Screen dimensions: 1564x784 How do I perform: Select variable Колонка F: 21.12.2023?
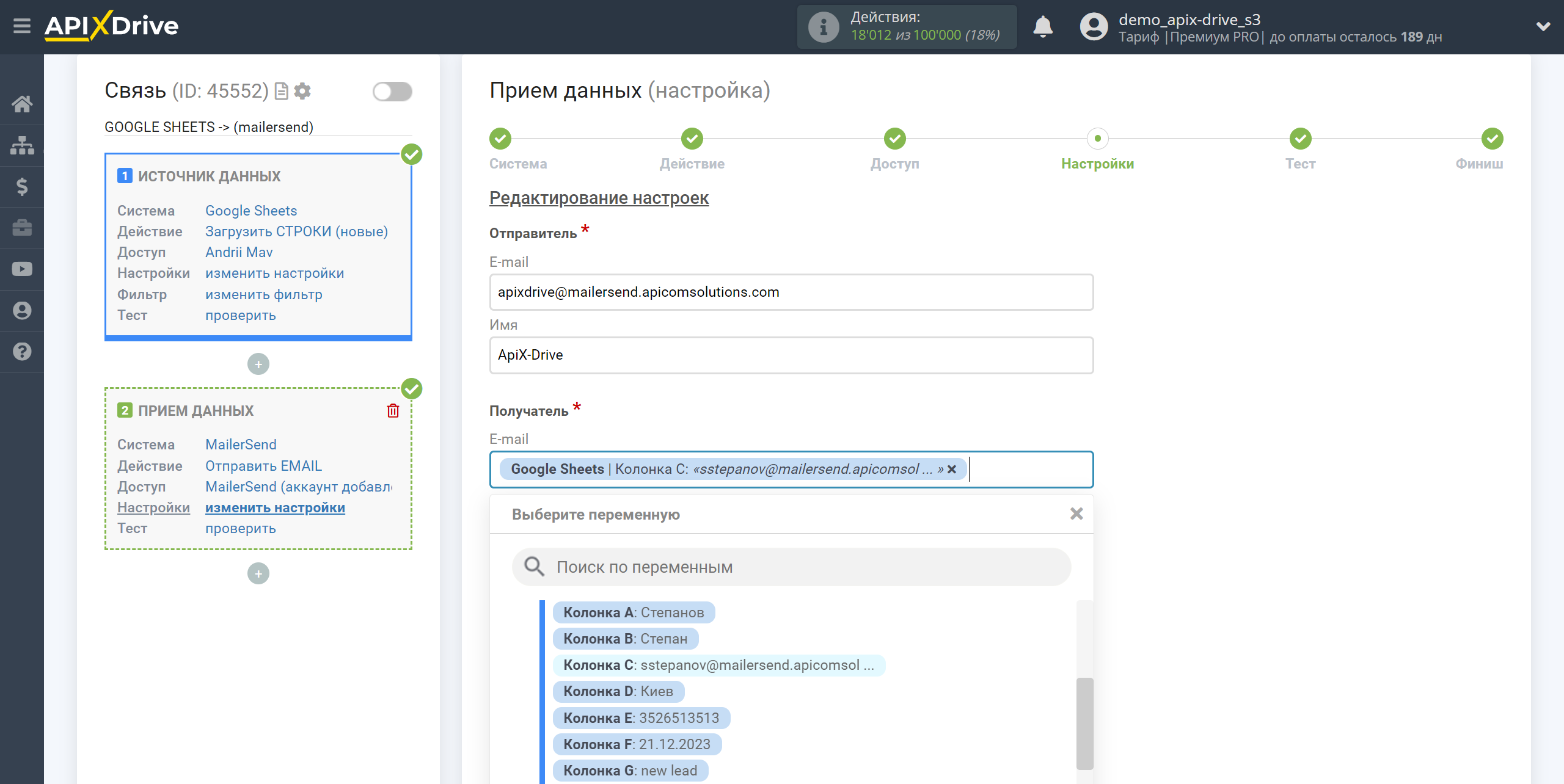(637, 744)
